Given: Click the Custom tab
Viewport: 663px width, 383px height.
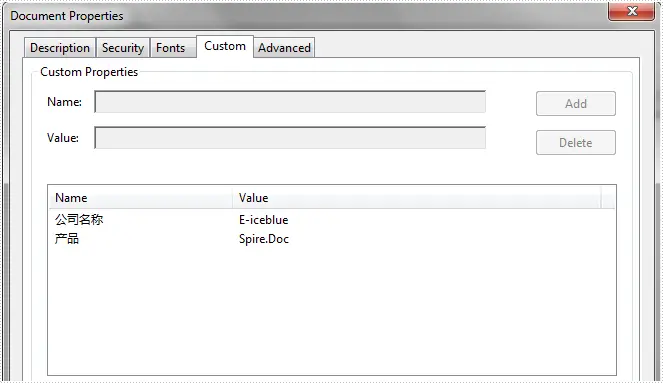Looking at the screenshot, I should pyautogui.click(x=225, y=46).
